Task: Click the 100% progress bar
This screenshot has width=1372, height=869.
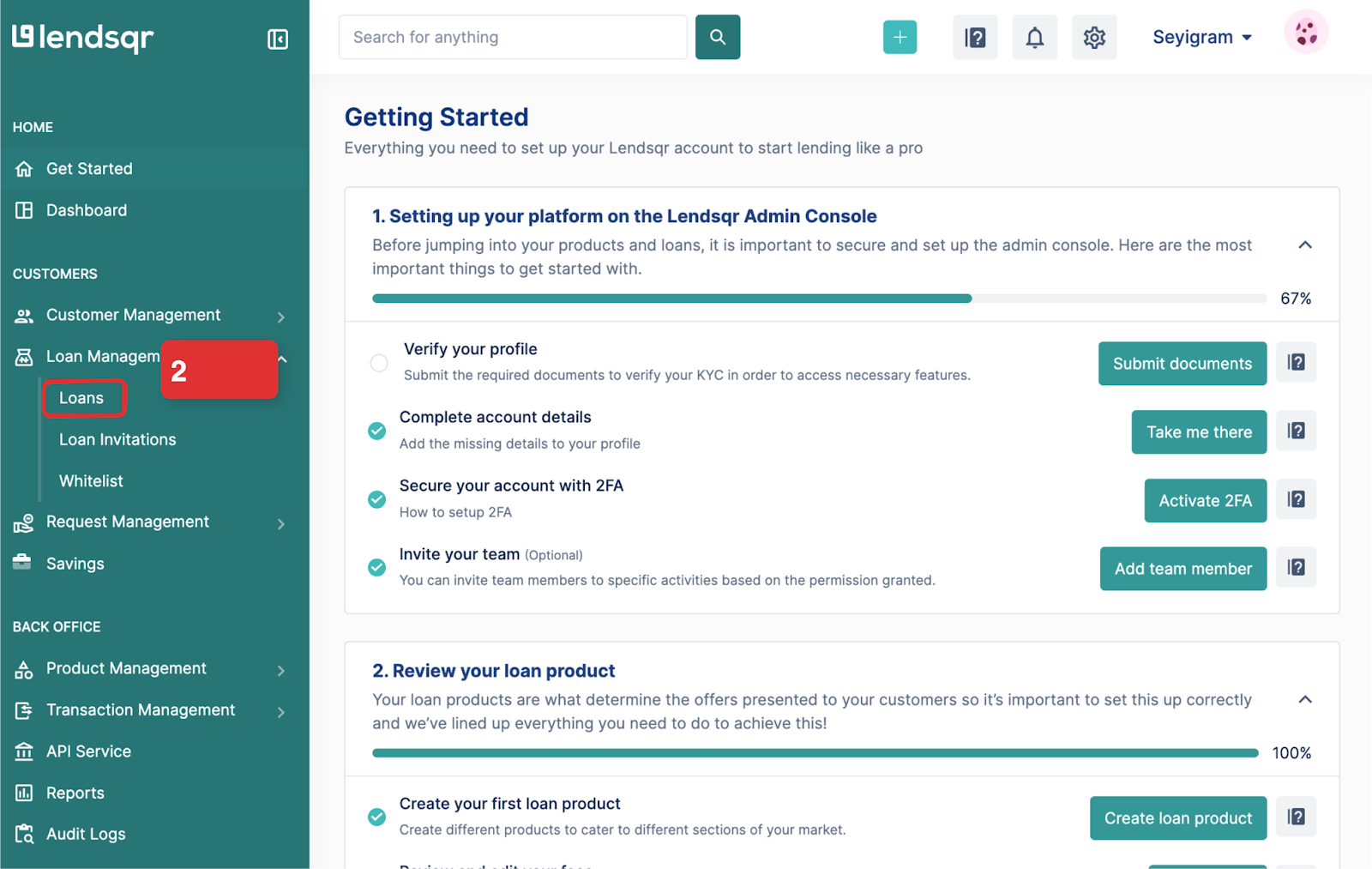Action: [815, 753]
